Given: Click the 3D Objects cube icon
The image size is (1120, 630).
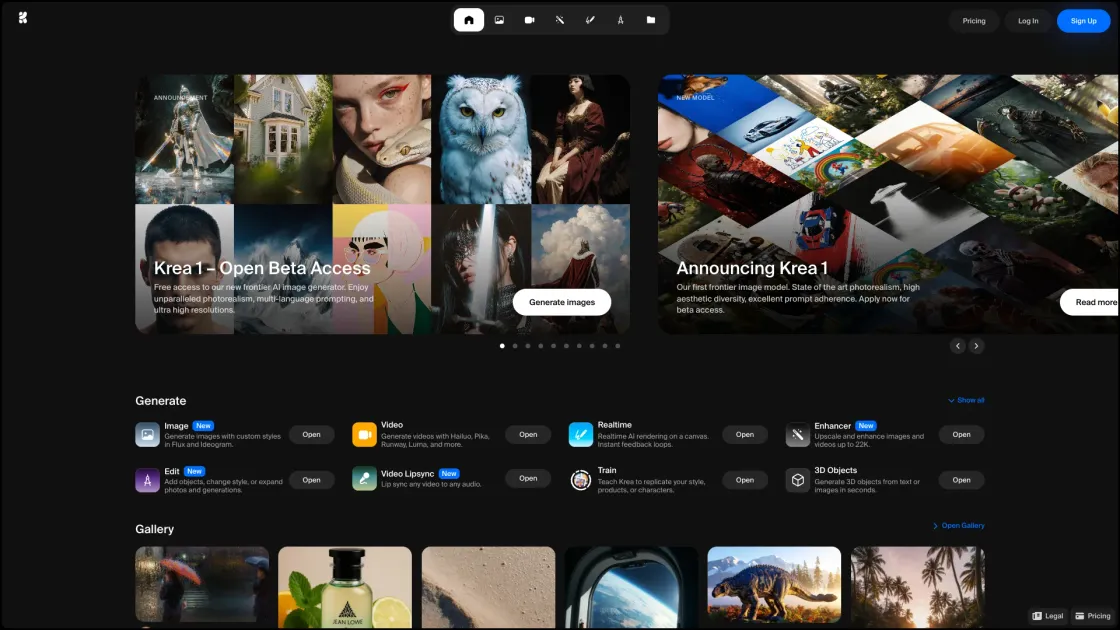Looking at the screenshot, I should pos(797,480).
